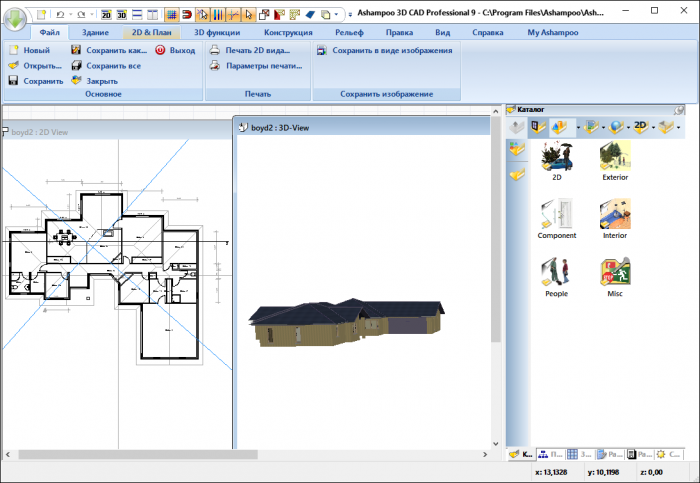Open the globe materials catalog dropdown
Screen dimensions: 700x483
point(626,127)
